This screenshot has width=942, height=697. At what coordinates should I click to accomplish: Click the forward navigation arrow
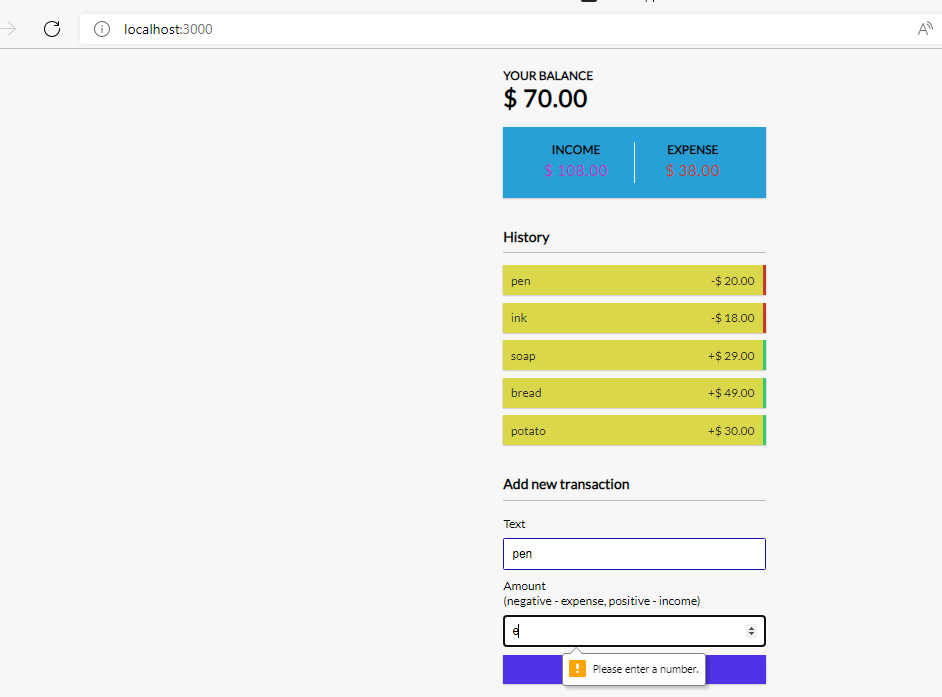8,29
